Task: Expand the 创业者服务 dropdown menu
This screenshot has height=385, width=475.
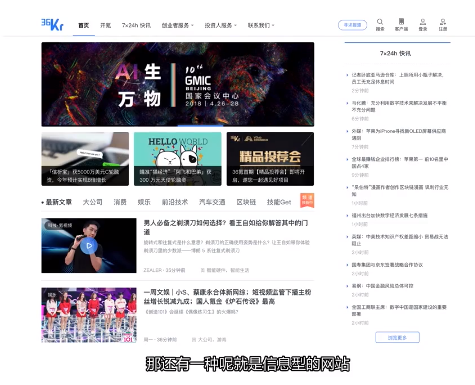Action: click(177, 25)
